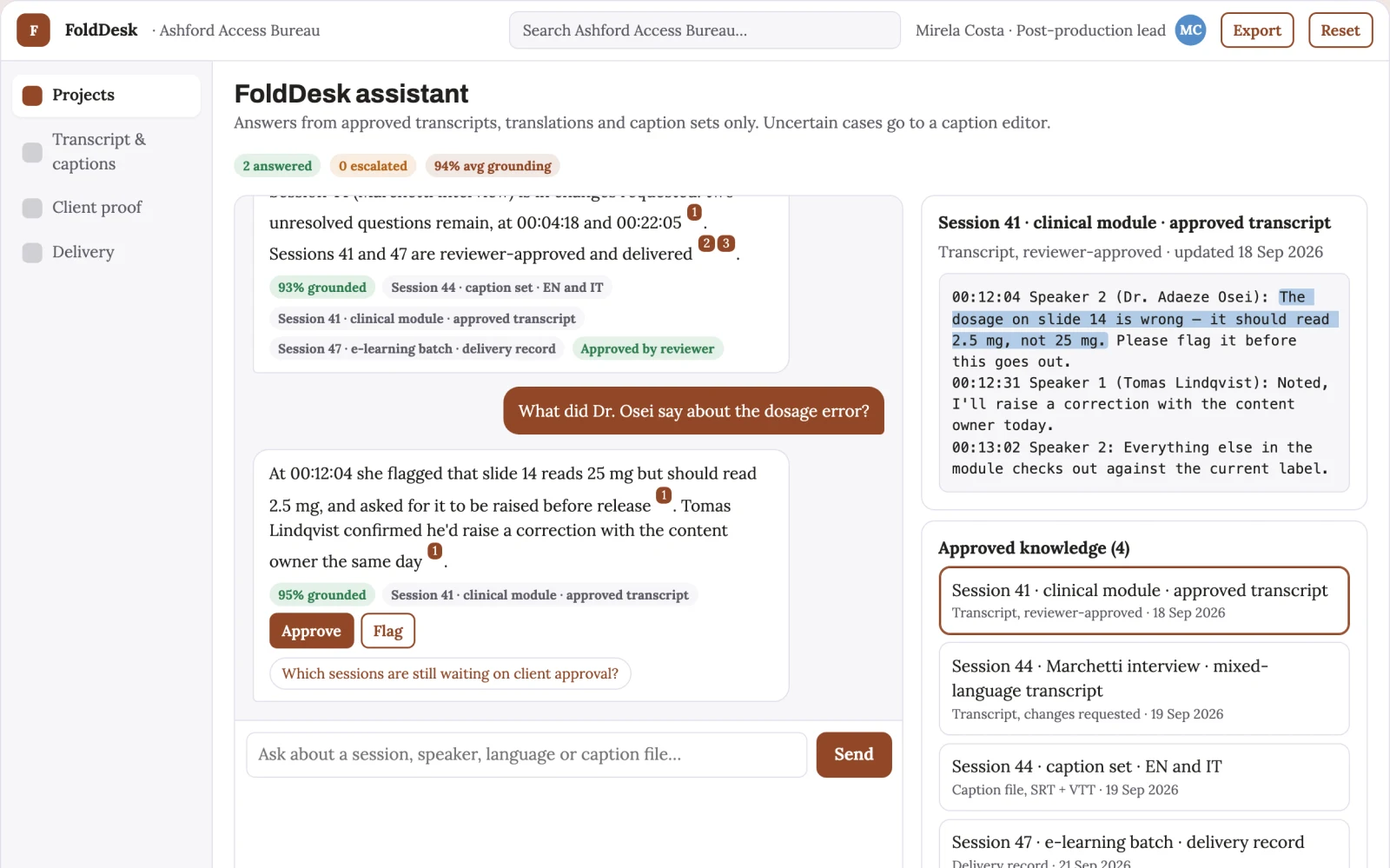
Task: Go to Transcript & captions section
Action: coord(106,151)
